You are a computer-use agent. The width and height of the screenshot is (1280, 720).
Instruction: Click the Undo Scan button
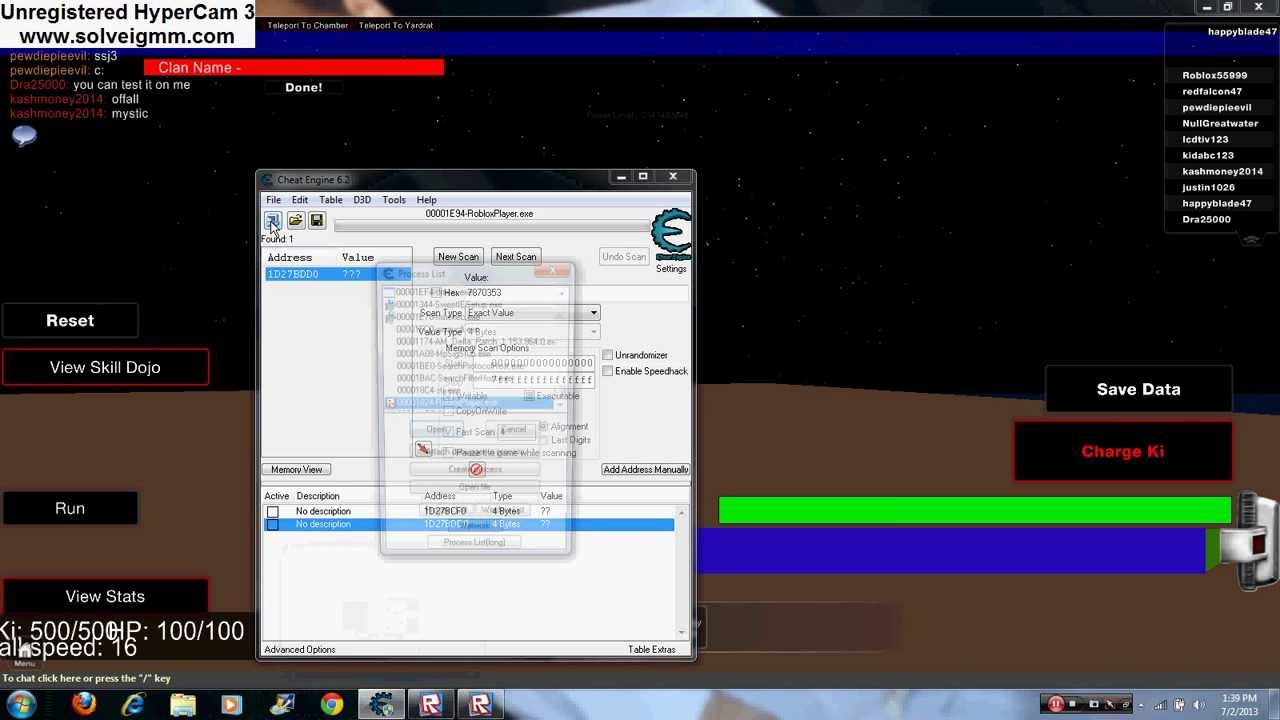(624, 257)
